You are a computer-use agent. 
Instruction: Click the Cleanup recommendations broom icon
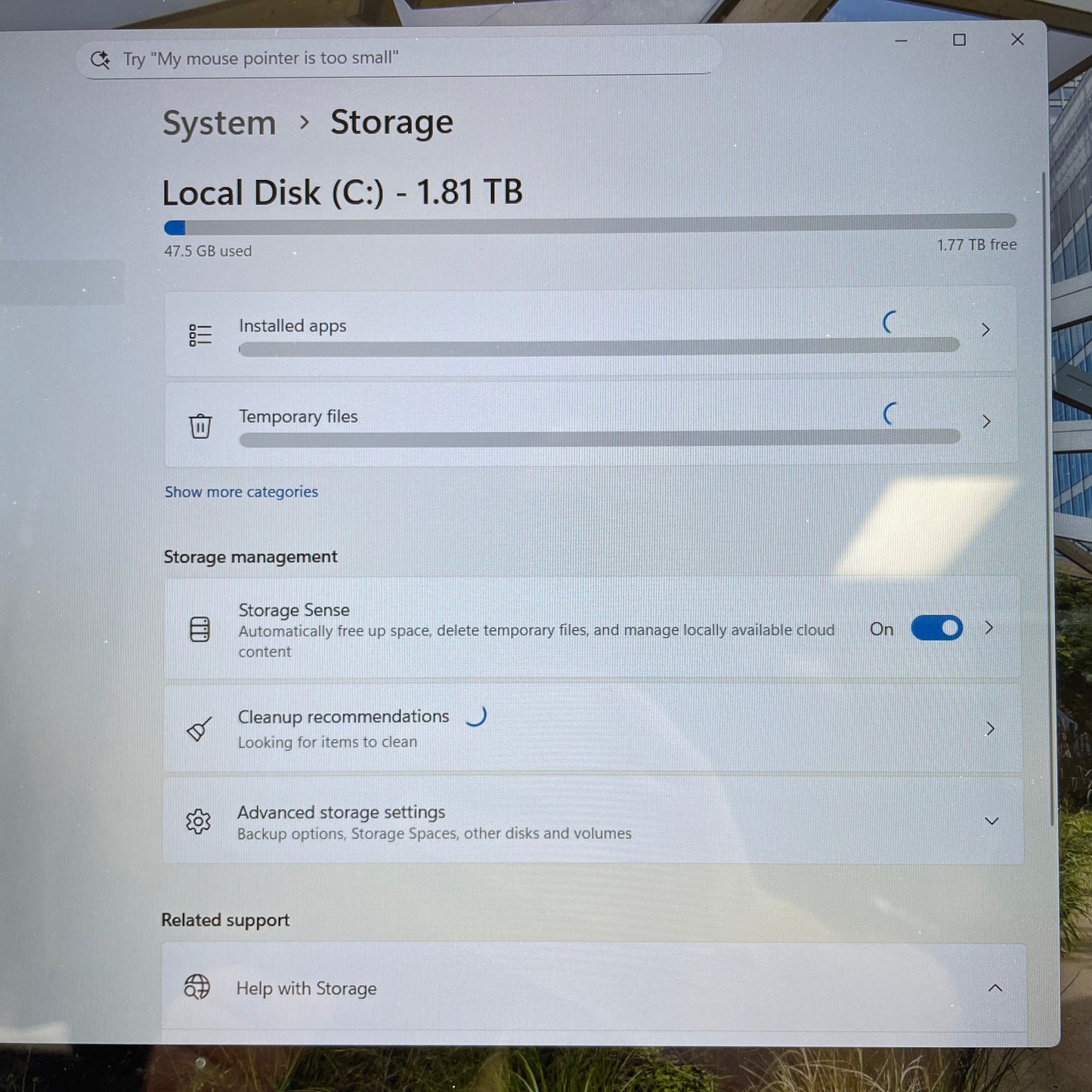pos(198,729)
